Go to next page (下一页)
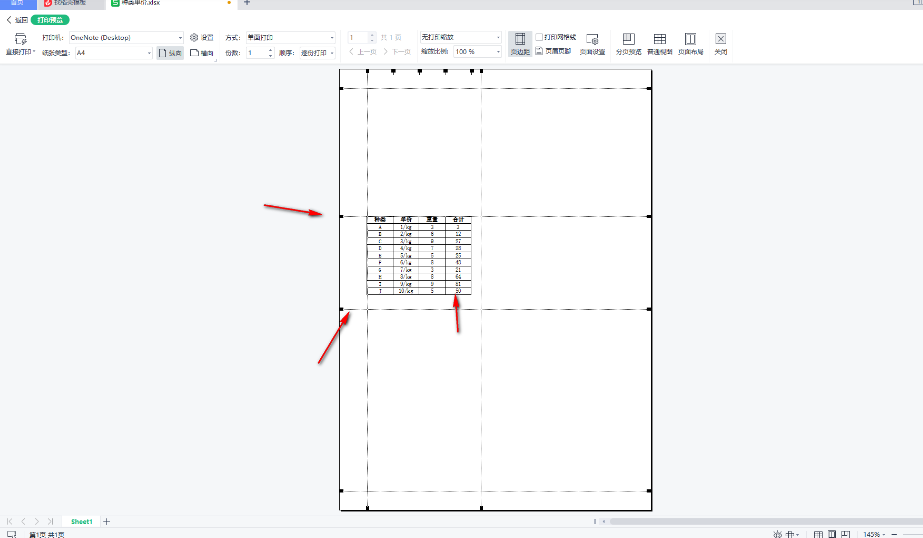The height and width of the screenshot is (538, 923). click(397, 52)
